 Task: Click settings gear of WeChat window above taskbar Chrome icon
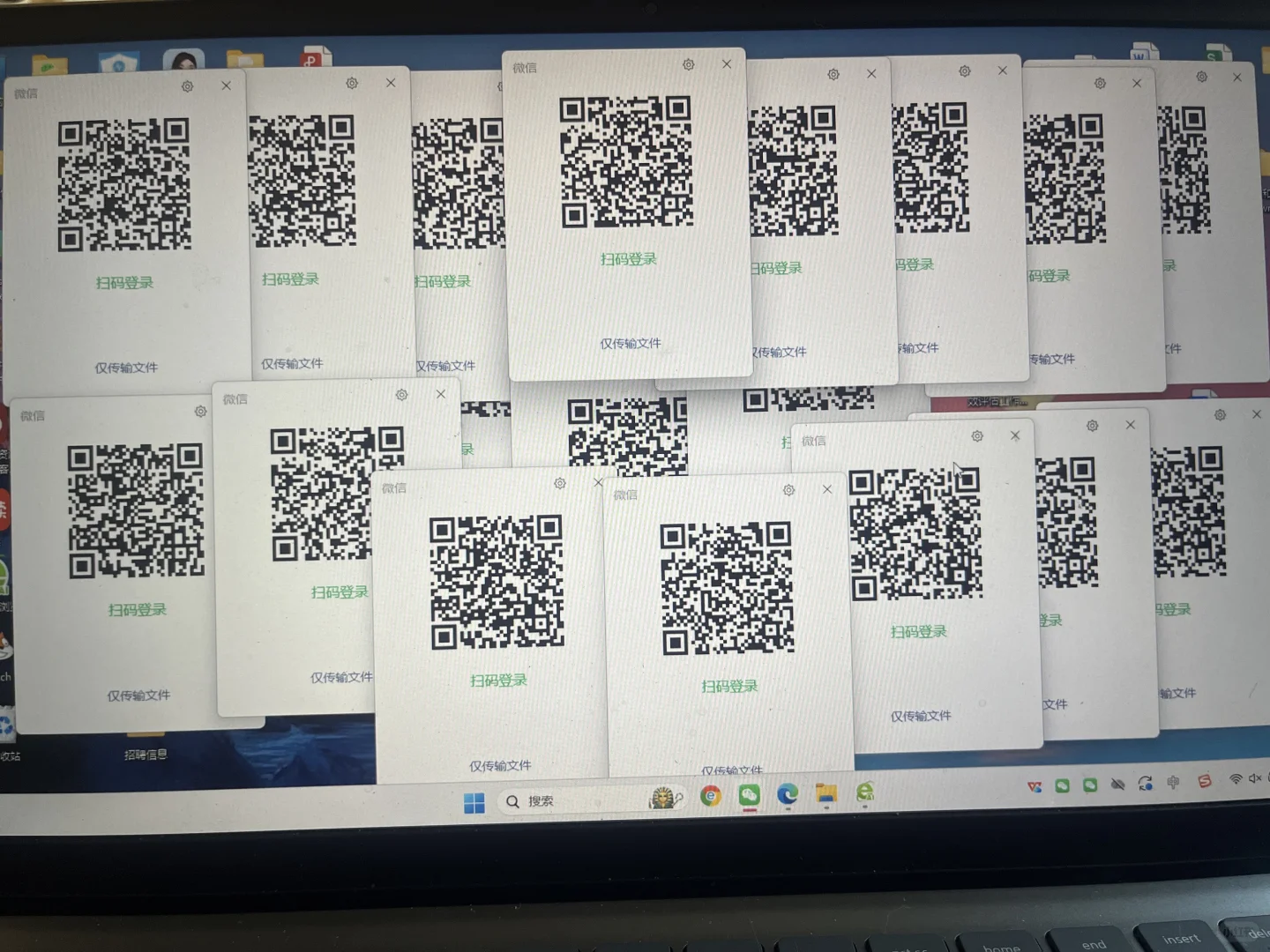(x=788, y=490)
